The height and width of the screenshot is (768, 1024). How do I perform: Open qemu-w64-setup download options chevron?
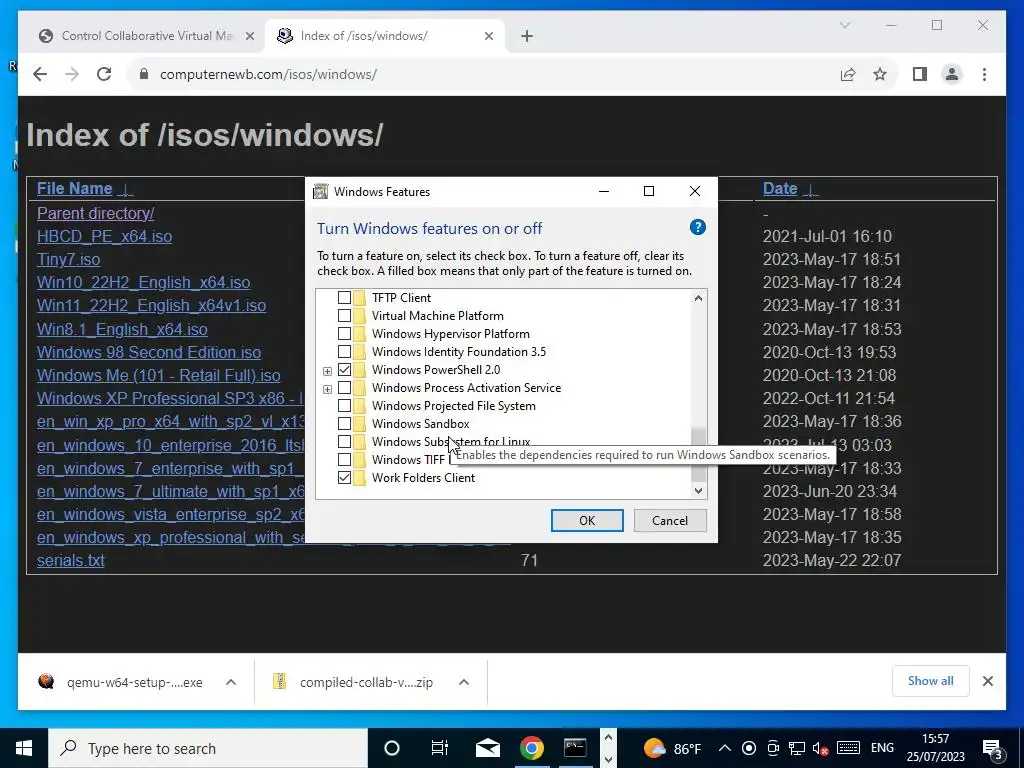coord(231,682)
